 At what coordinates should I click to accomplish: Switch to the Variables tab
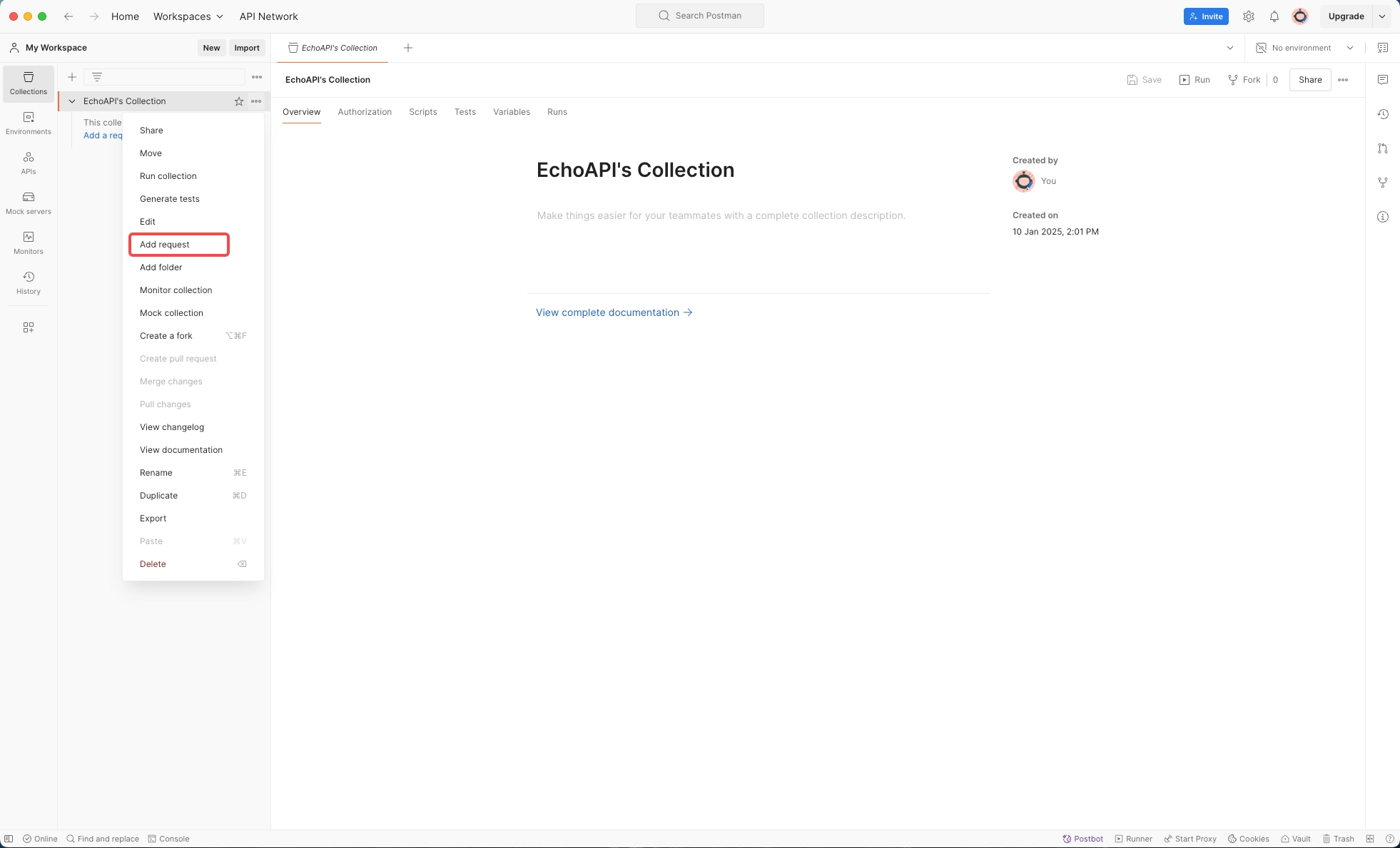tap(512, 112)
